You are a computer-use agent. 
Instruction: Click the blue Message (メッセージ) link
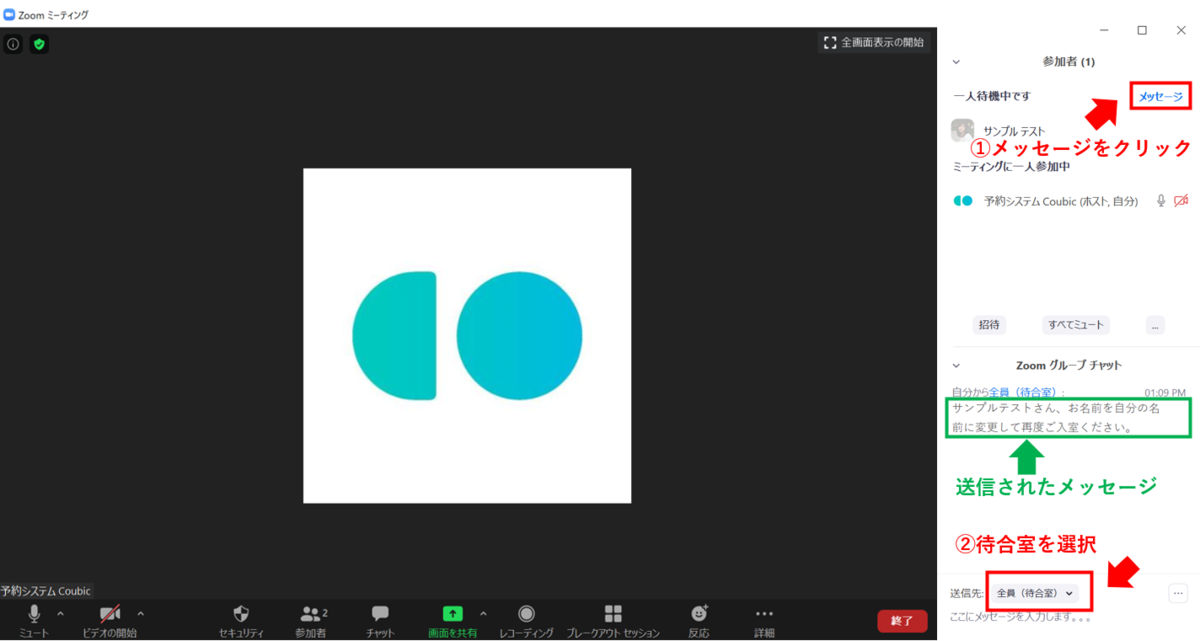click(x=1161, y=97)
